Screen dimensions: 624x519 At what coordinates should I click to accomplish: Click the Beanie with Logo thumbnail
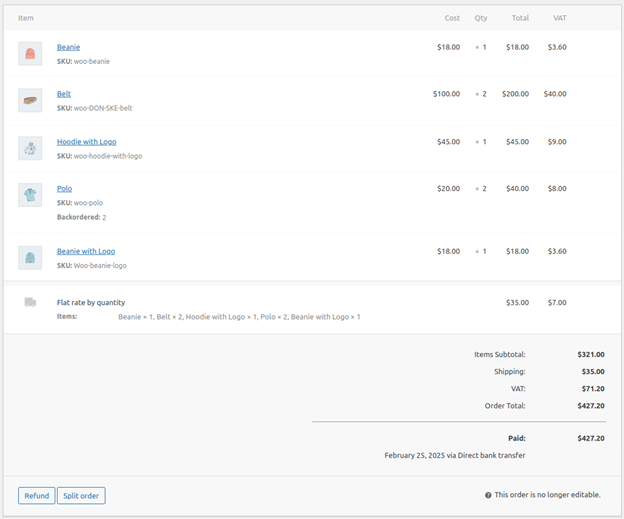coord(30,258)
